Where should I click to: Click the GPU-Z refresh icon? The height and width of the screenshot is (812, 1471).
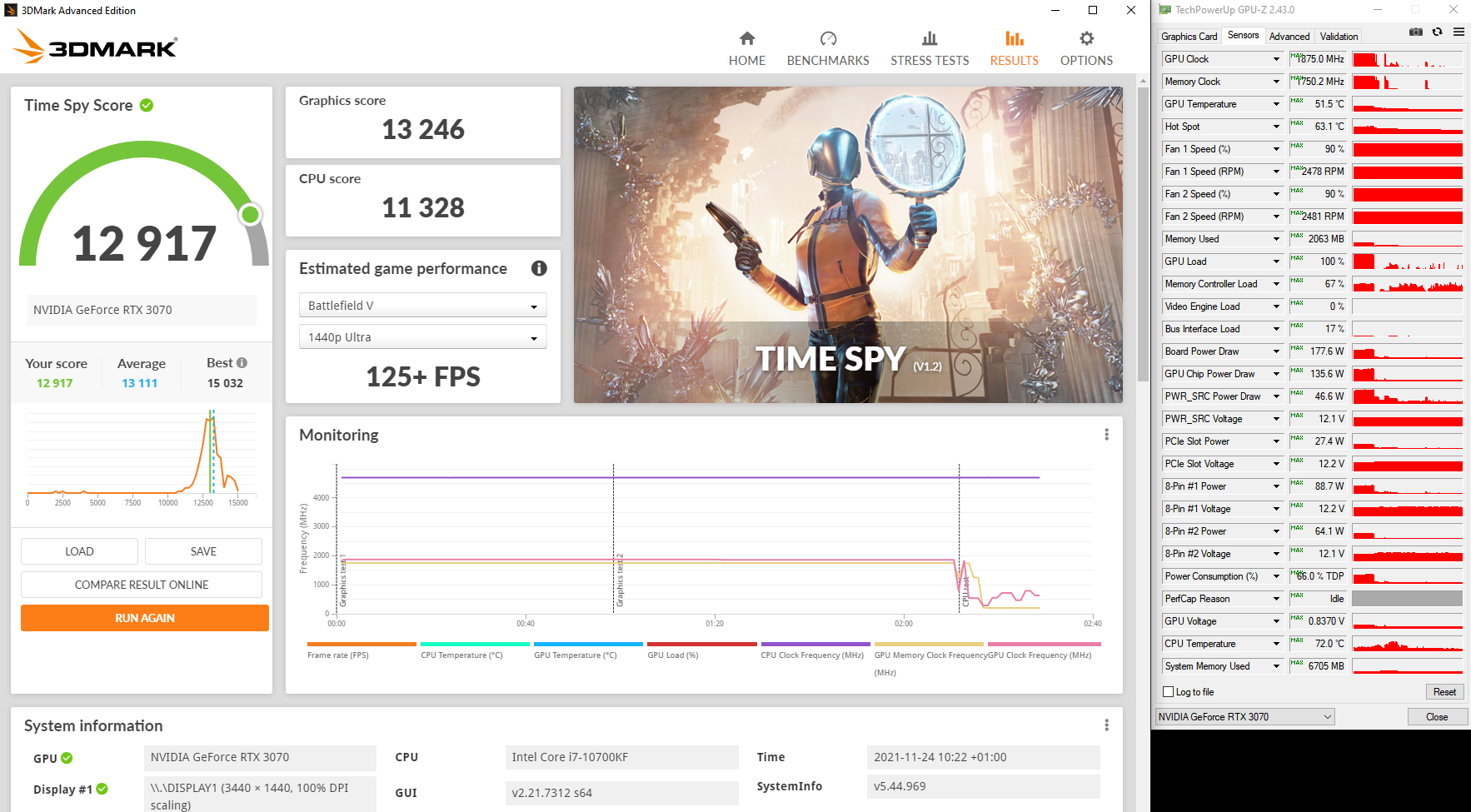(x=1437, y=32)
